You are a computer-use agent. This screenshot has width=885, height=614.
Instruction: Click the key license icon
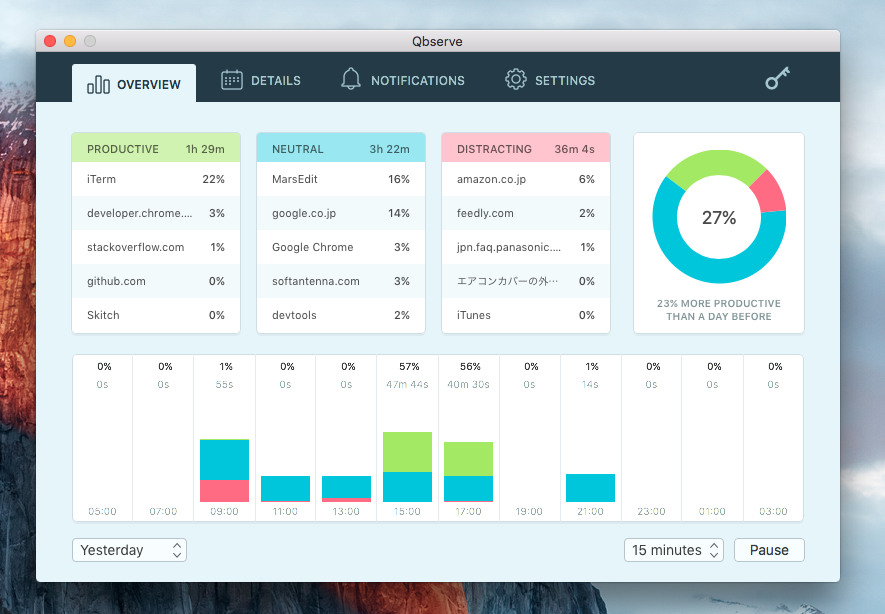tap(777, 80)
